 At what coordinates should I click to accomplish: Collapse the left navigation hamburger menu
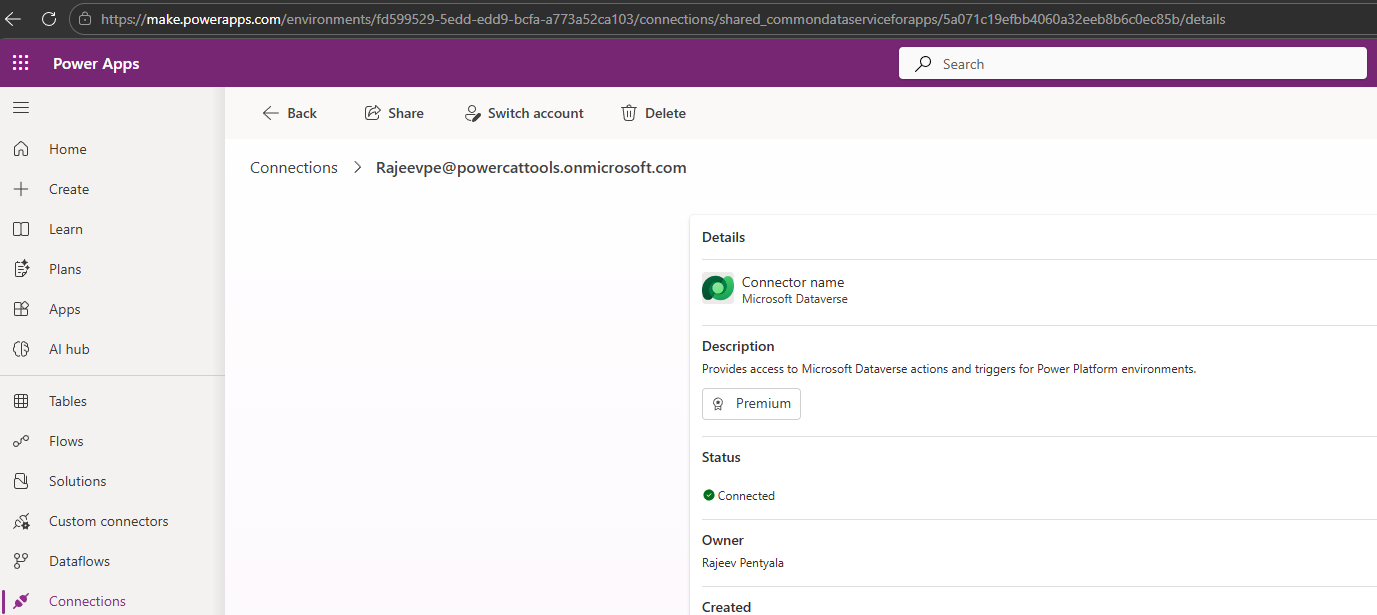coord(21,108)
